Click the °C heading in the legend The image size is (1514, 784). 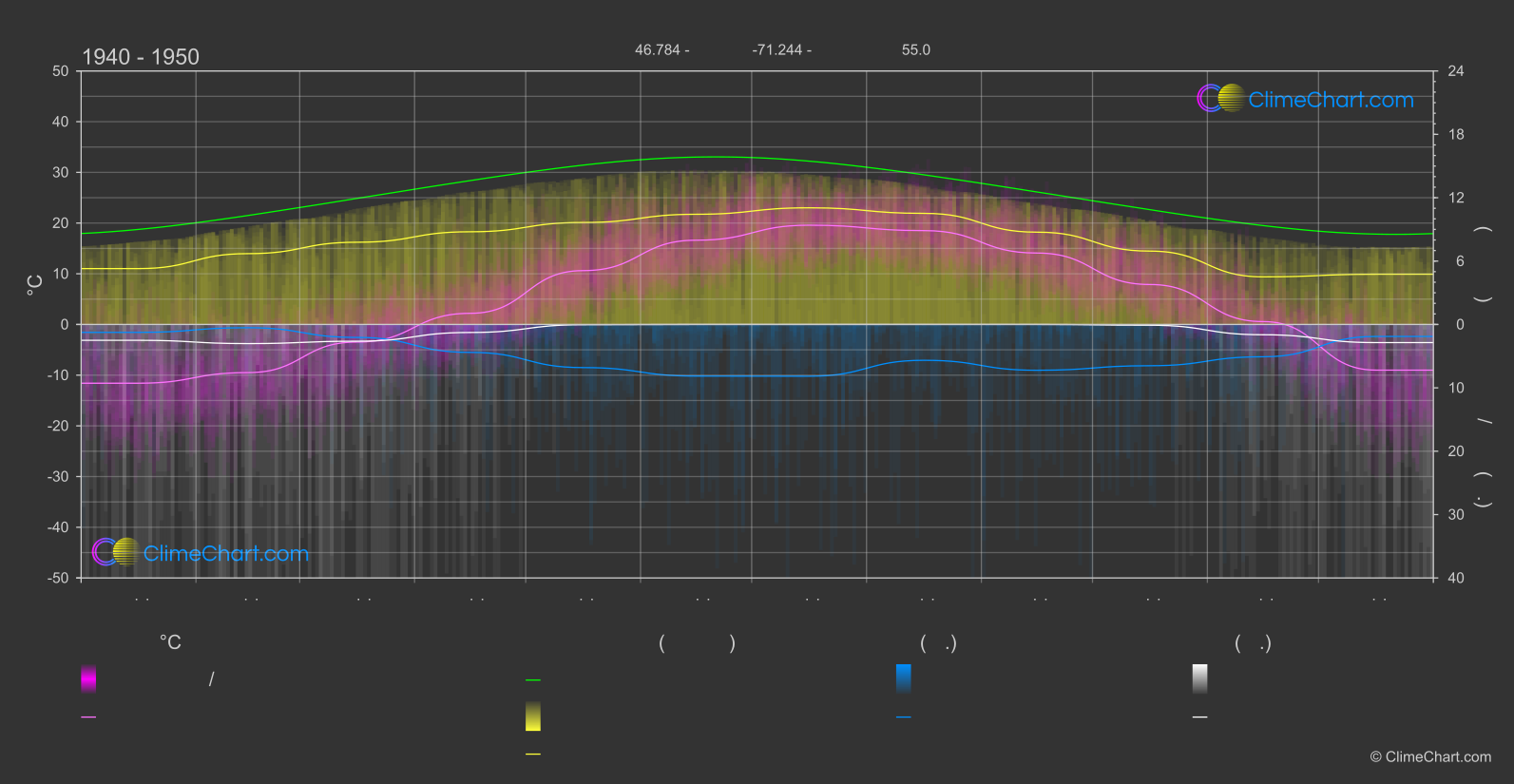[170, 643]
